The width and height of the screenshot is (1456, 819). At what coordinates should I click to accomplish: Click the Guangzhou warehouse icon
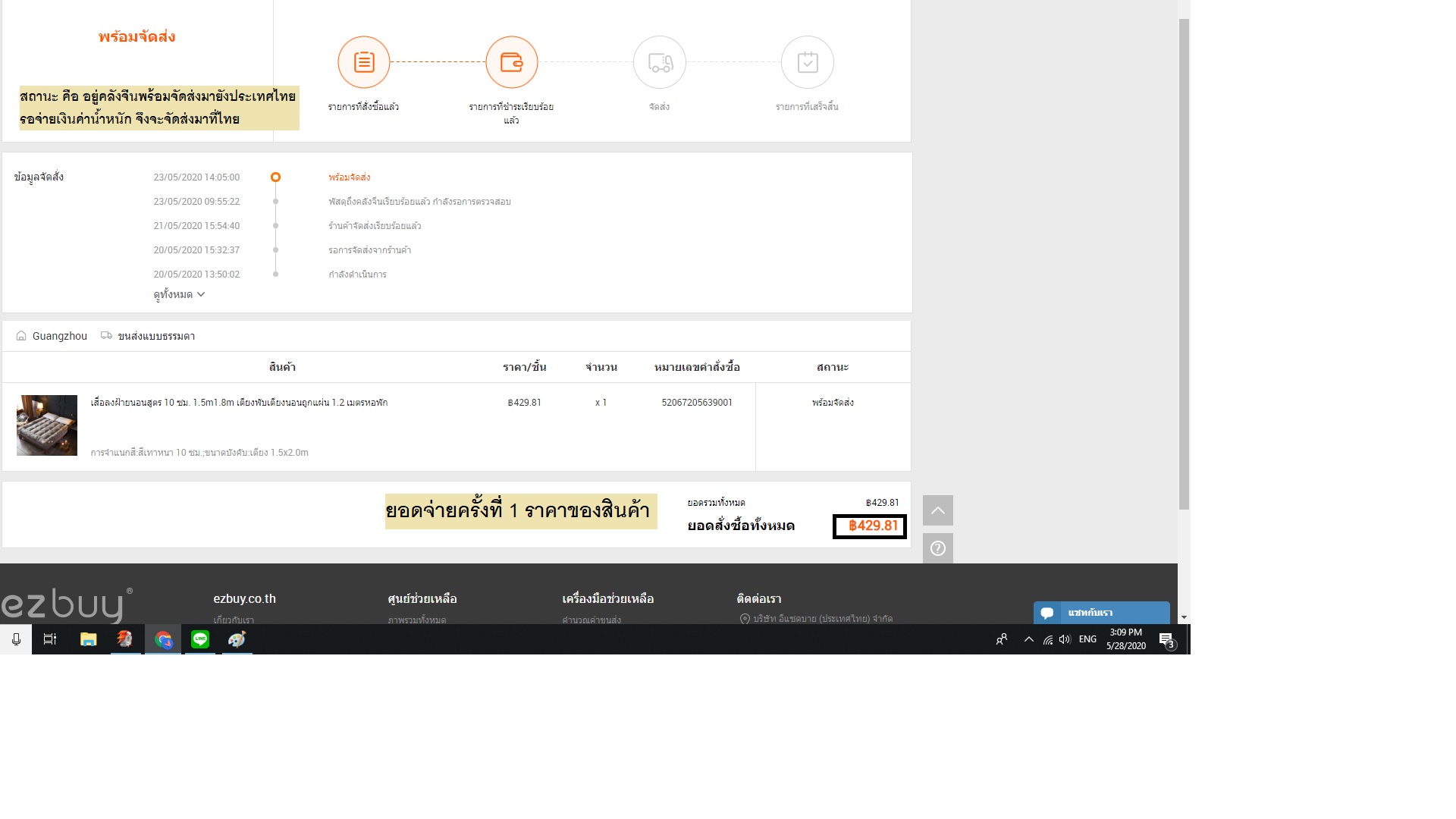point(21,336)
